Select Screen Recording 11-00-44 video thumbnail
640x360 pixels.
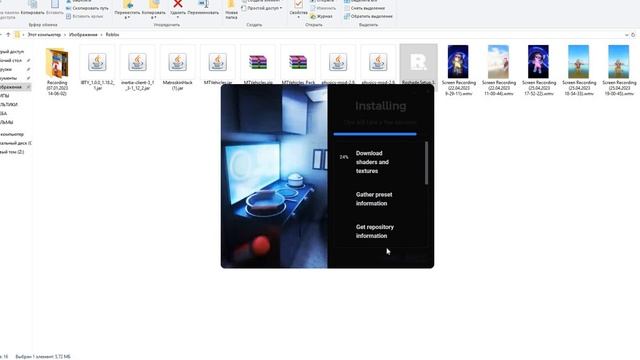498,62
